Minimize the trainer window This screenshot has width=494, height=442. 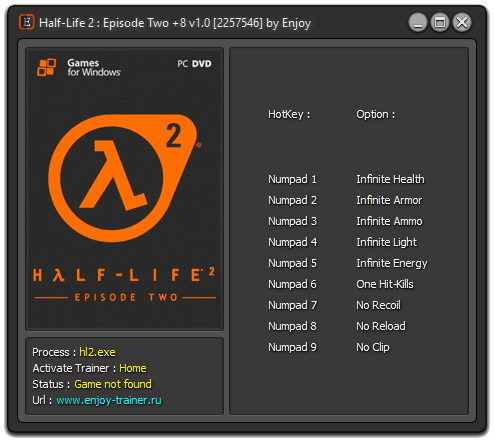click(x=418, y=23)
